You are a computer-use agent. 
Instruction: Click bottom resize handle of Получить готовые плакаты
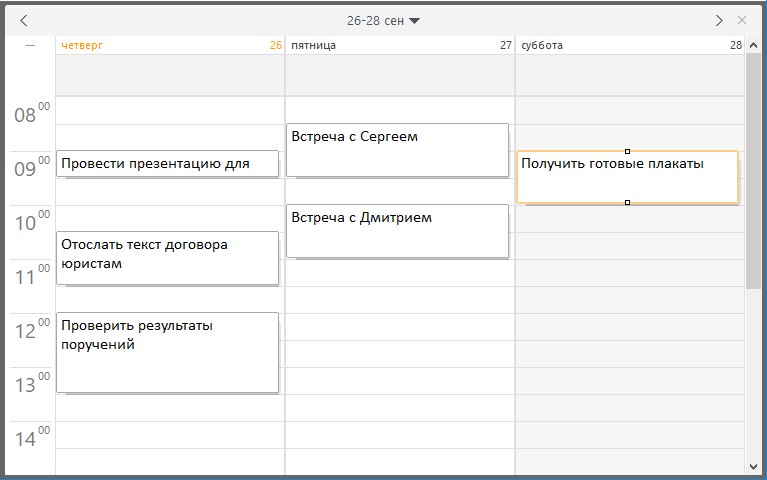pyautogui.click(x=628, y=203)
